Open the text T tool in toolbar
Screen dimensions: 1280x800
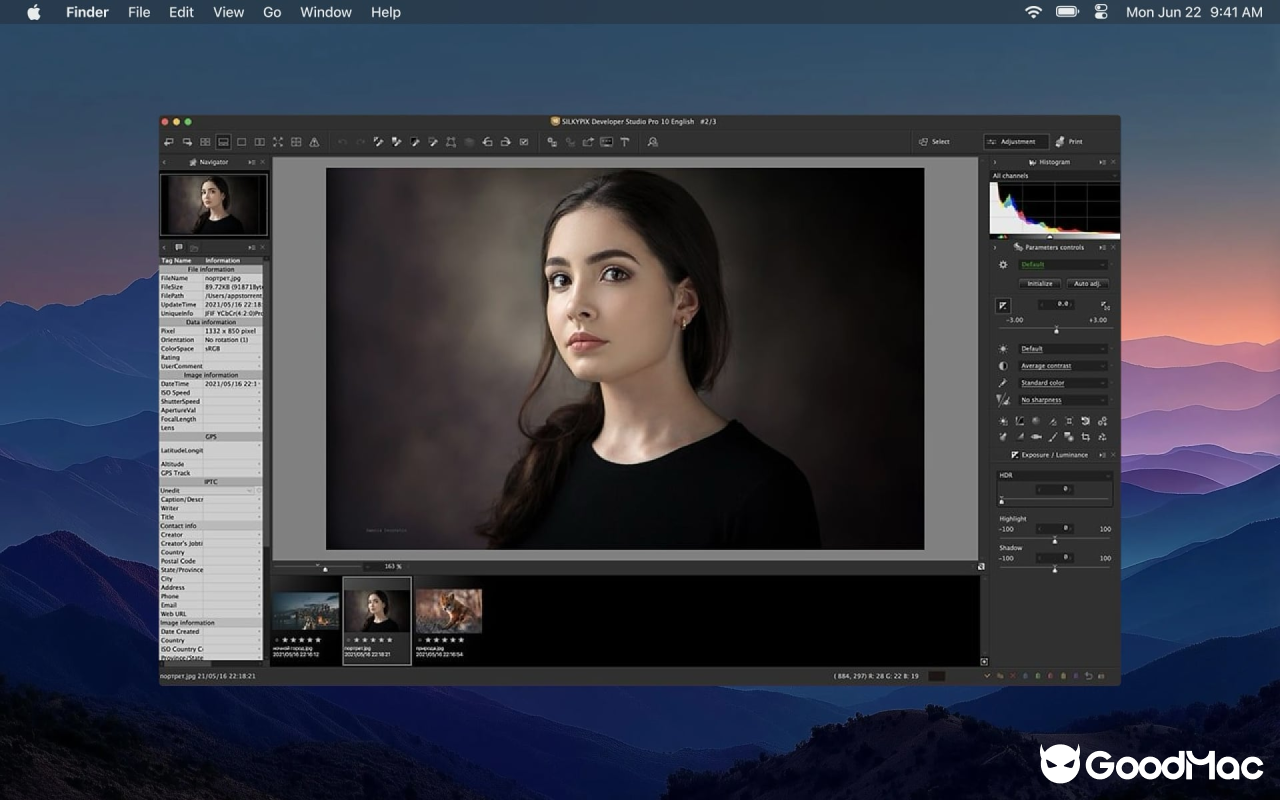coord(624,142)
